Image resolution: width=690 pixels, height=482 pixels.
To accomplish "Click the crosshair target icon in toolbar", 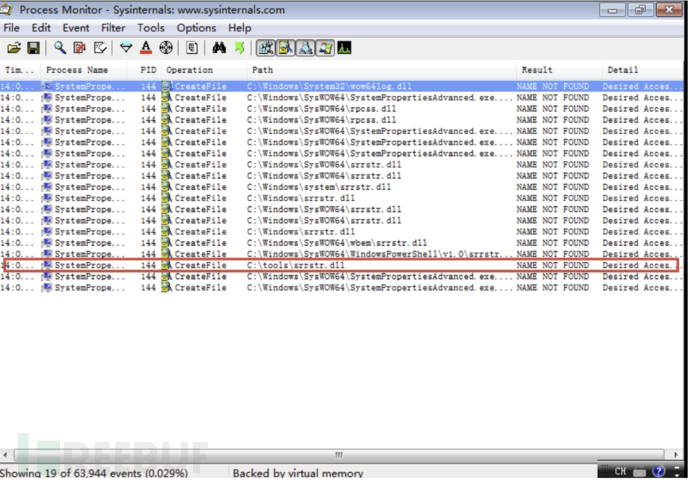I will [x=166, y=48].
